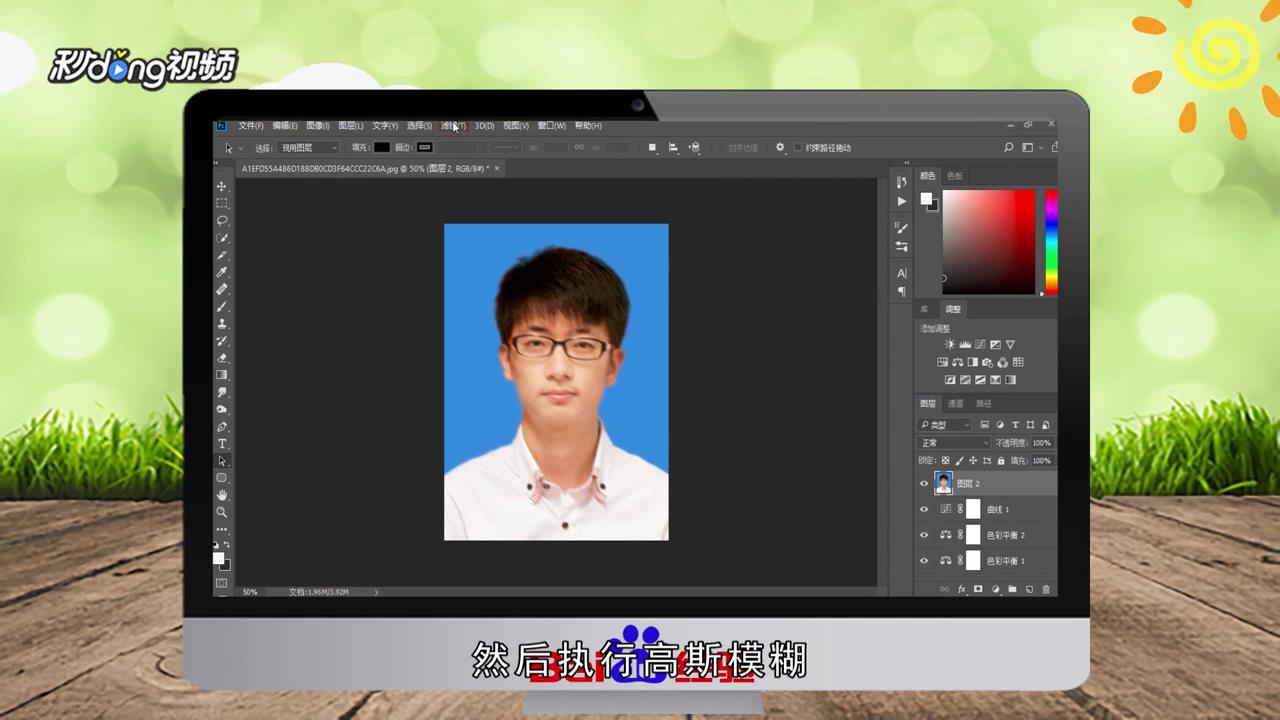Image resolution: width=1280 pixels, height=720 pixels.
Task: Open the 填充 100% dropdown in Layers panel
Action: (x=1041, y=460)
